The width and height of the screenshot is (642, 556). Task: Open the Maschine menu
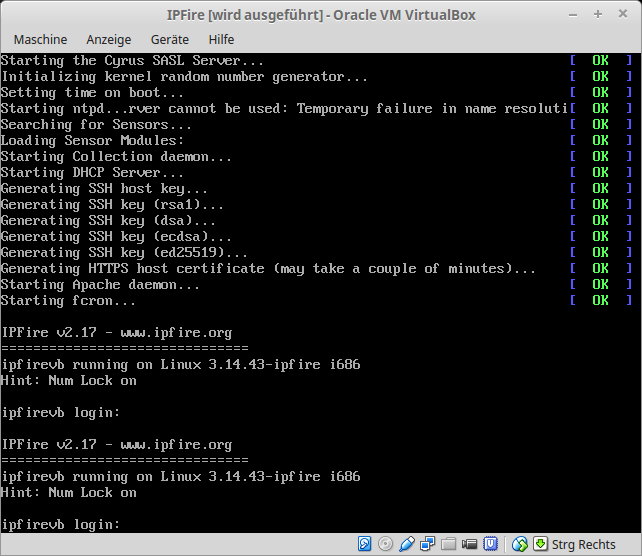pyautogui.click(x=40, y=40)
